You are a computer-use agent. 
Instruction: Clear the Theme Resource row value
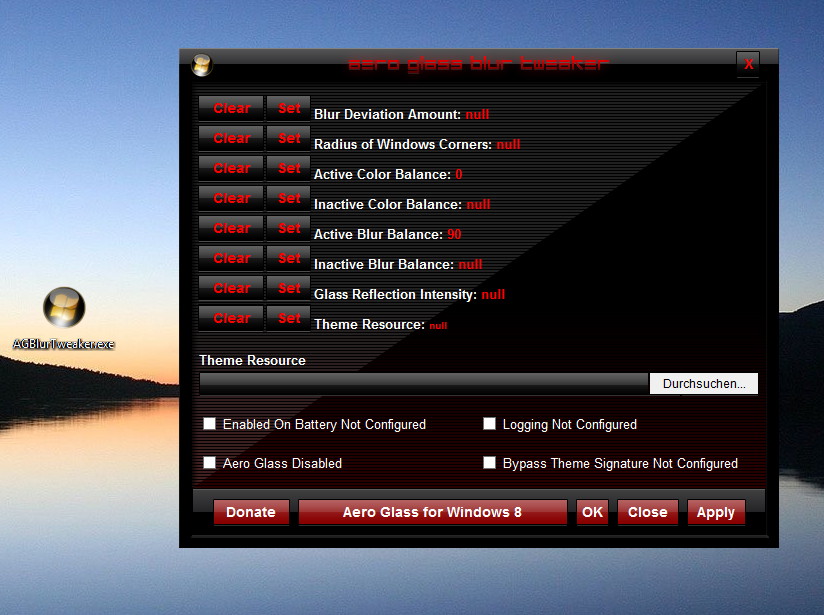[x=231, y=318]
